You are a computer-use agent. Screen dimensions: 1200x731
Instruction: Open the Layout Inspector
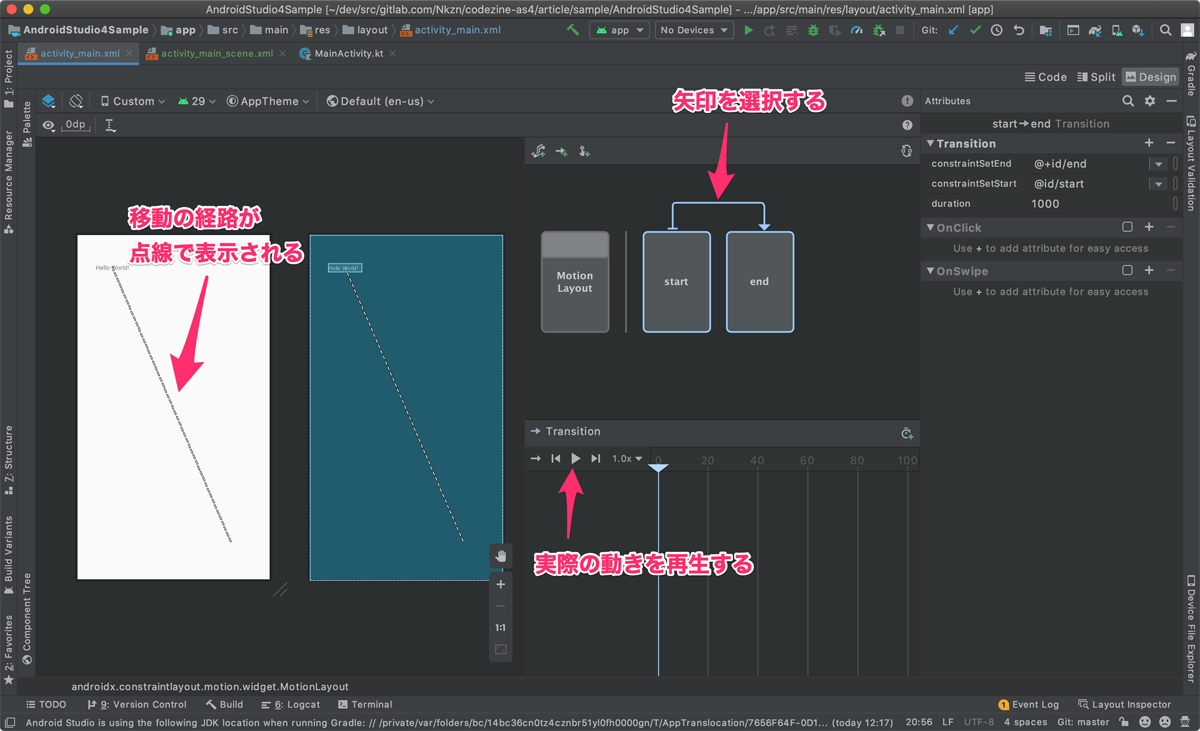click(x=1124, y=704)
